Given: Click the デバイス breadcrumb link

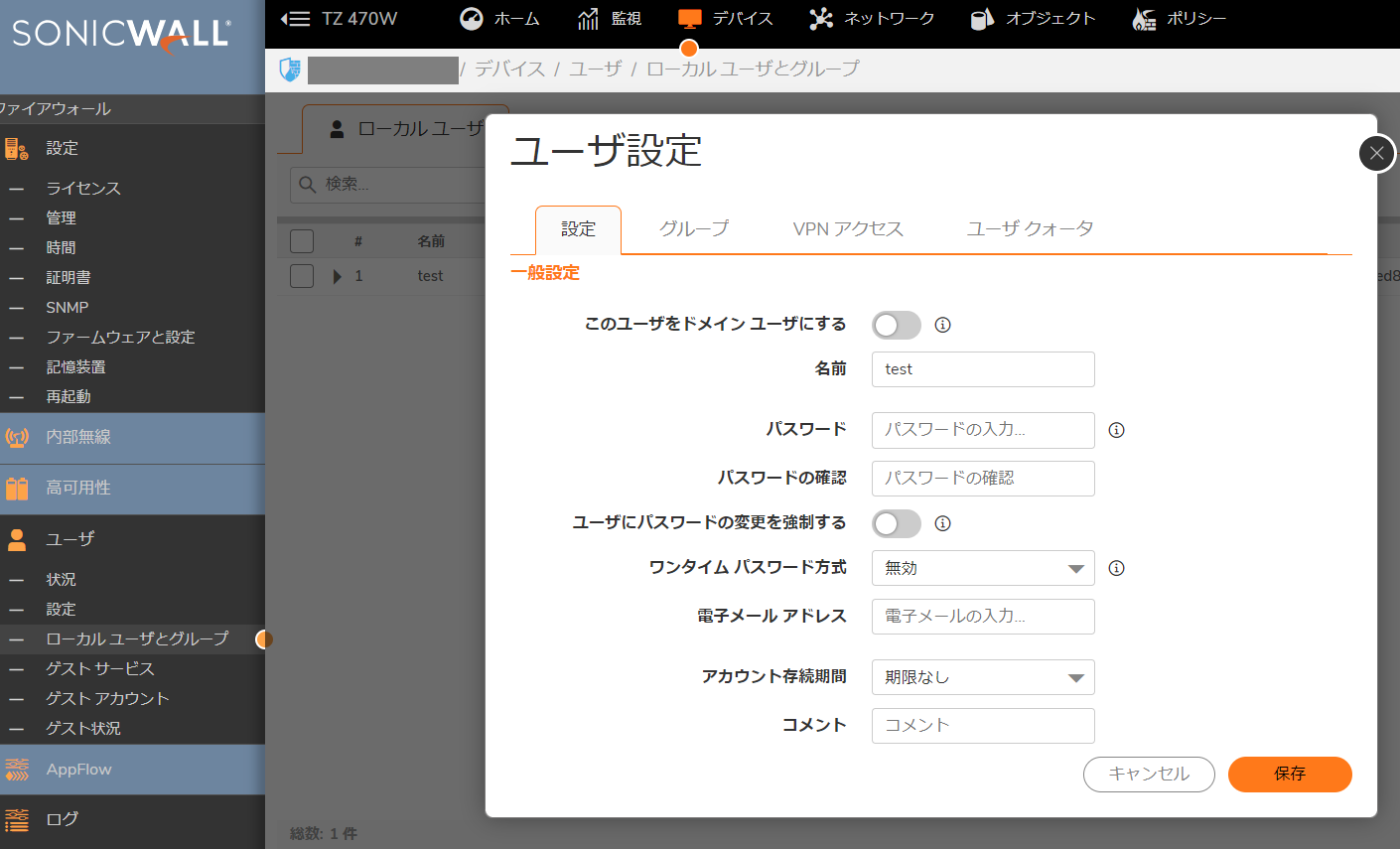Looking at the screenshot, I should [509, 69].
